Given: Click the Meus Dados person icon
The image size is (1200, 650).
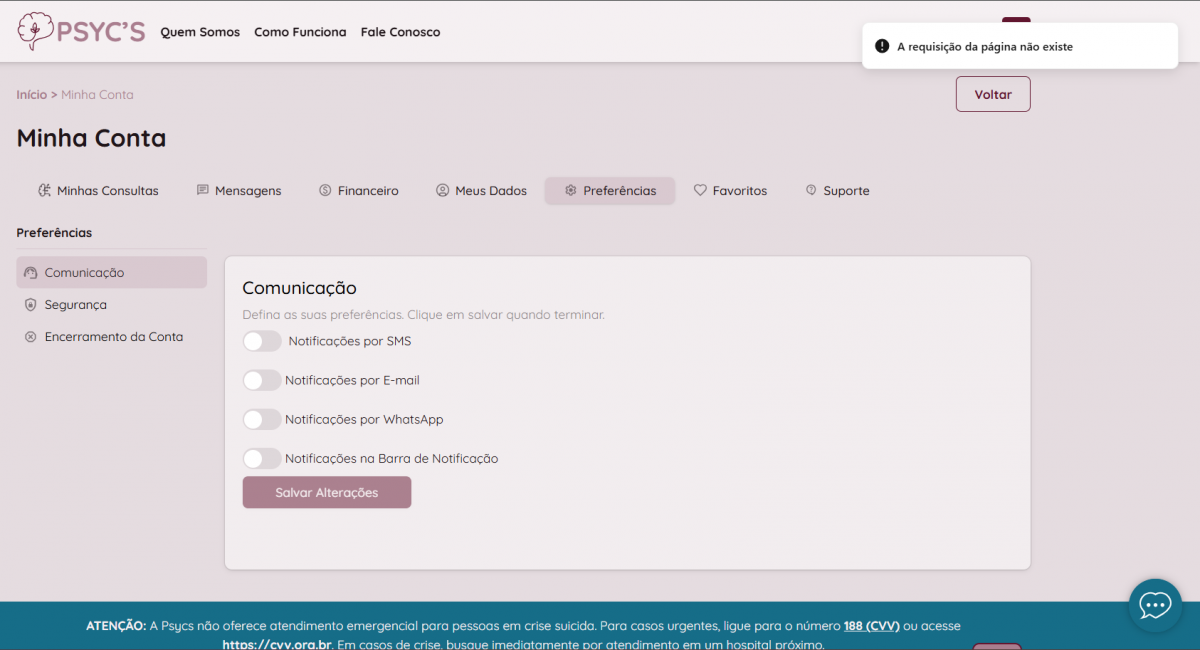Looking at the screenshot, I should pyautogui.click(x=442, y=191).
